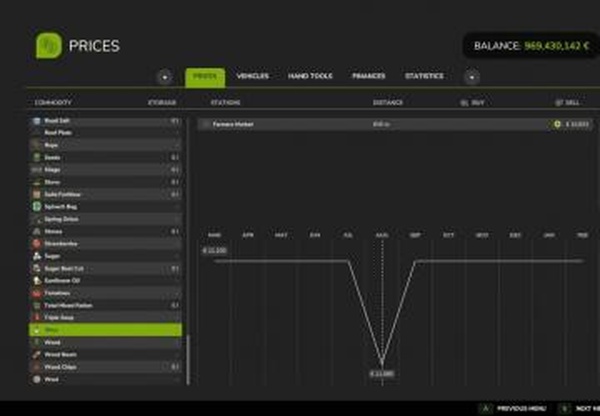Viewport: 600px width, 416px height.
Task: Click the JAN month label on graph
Action: [x=549, y=235]
